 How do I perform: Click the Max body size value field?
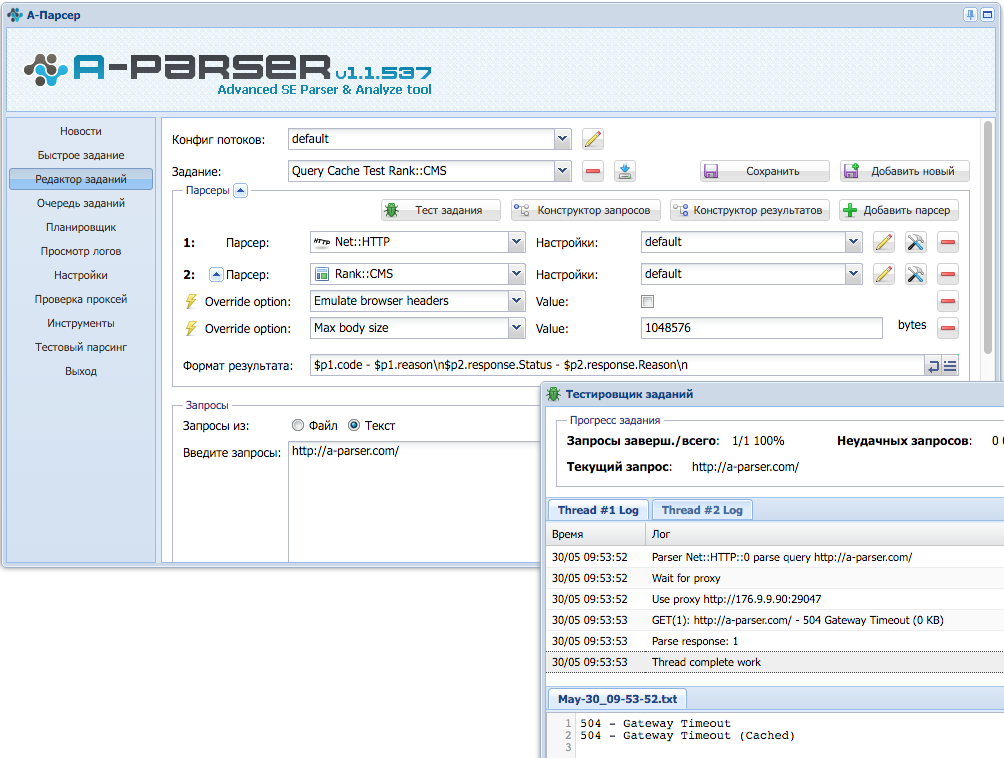[761, 328]
